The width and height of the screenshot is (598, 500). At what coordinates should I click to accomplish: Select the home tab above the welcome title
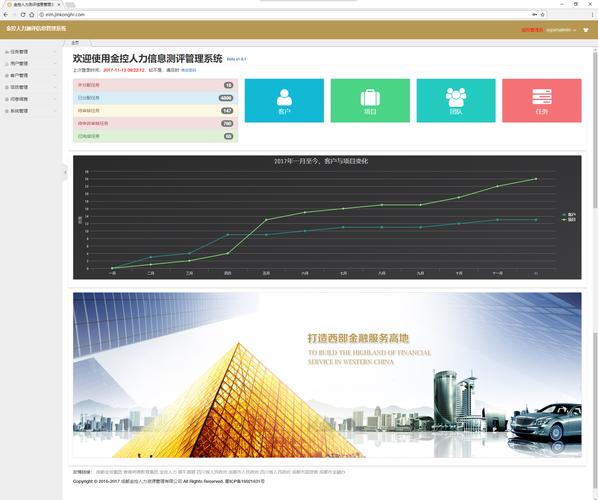pyautogui.click(x=77, y=43)
